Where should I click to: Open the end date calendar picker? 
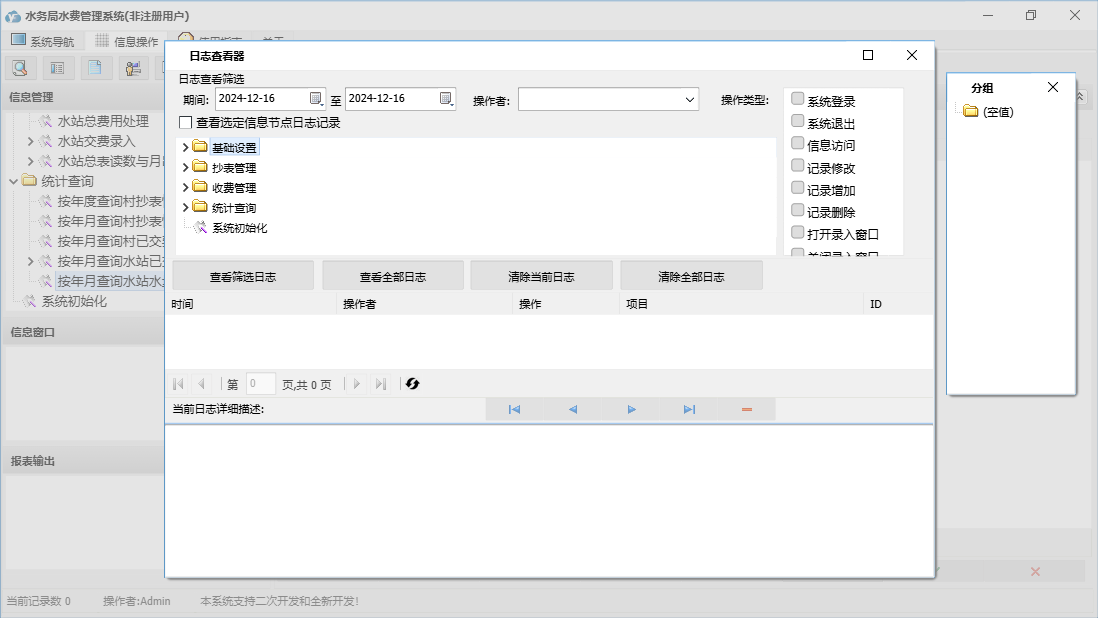[x=446, y=98]
